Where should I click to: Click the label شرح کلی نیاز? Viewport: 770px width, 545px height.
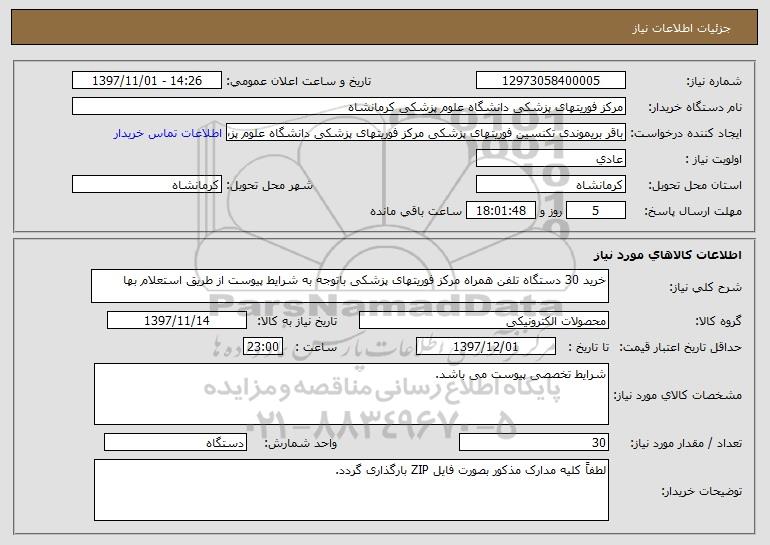click(706, 287)
